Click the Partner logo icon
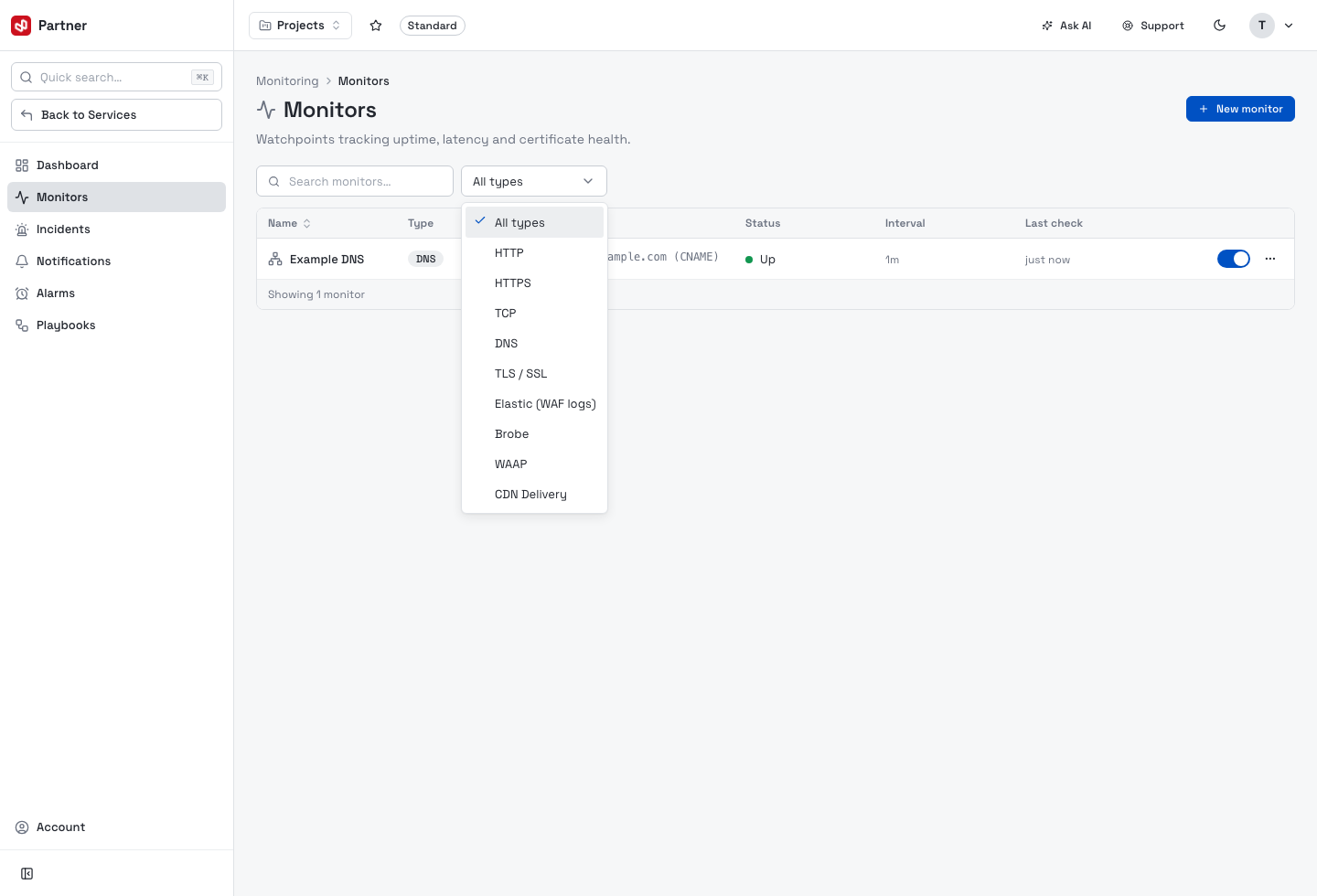Image resolution: width=1317 pixels, height=896 pixels. tap(21, 26)
